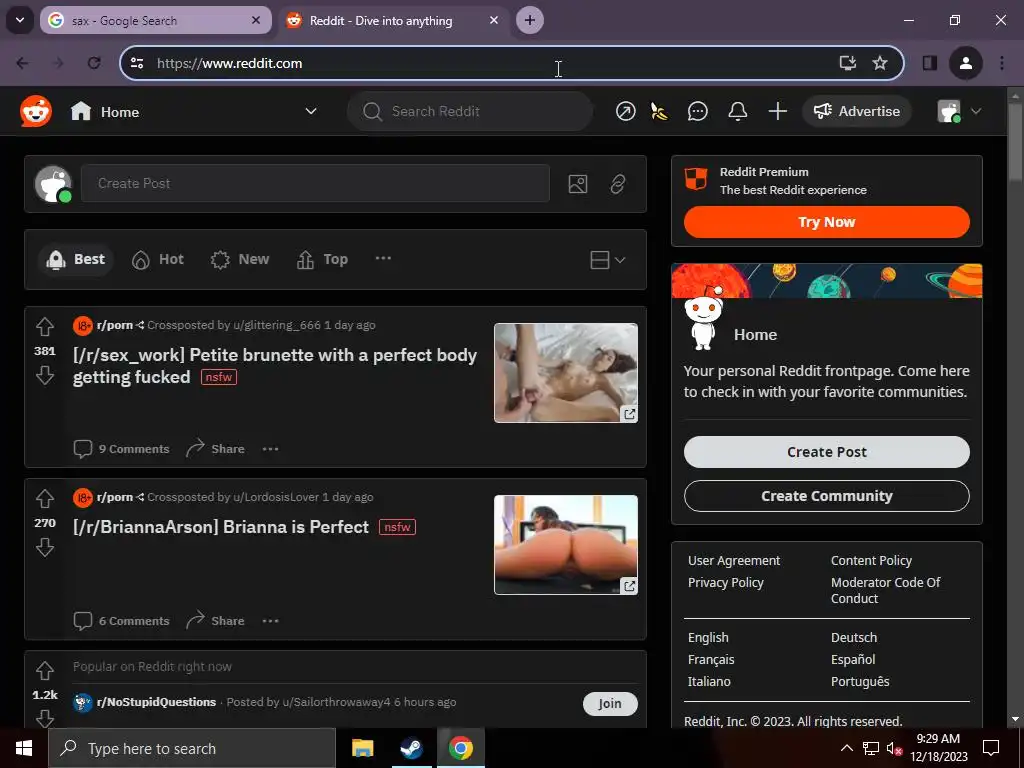The height and width of the screenshot is (768, 1024).
Task: Join the r/NoStupidQuestions community
Action: pos(610,704)
